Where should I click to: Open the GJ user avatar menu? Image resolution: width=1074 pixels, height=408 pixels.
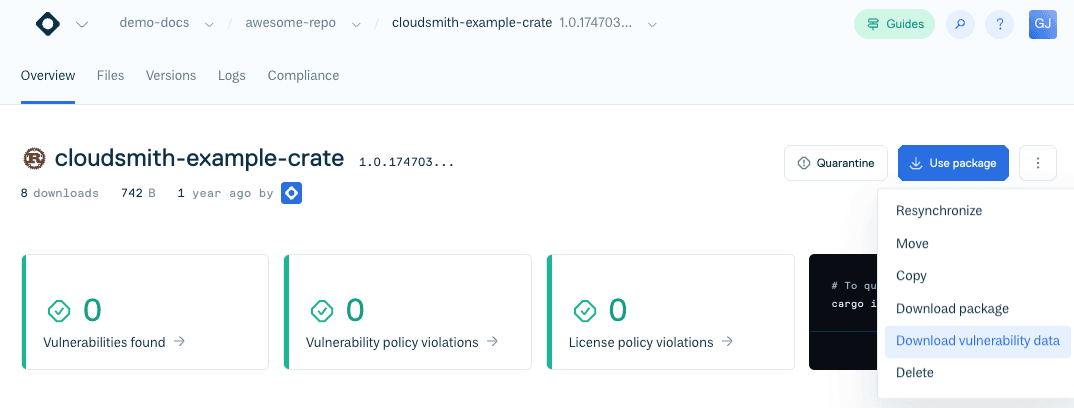[x=1042, y=24]
